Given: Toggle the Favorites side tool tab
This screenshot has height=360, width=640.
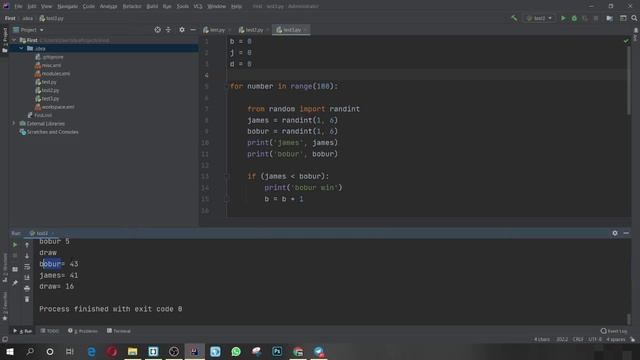Looking at the screenshot, I should tap(5, 306).
